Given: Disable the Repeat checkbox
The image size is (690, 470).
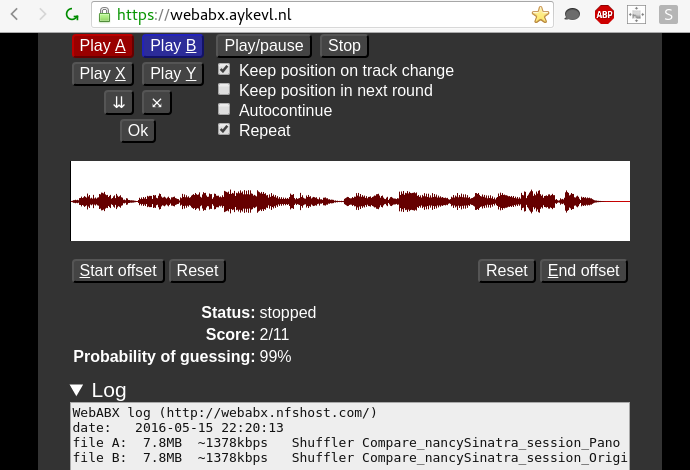Looking at the screenshot, I should pos(224,129).
